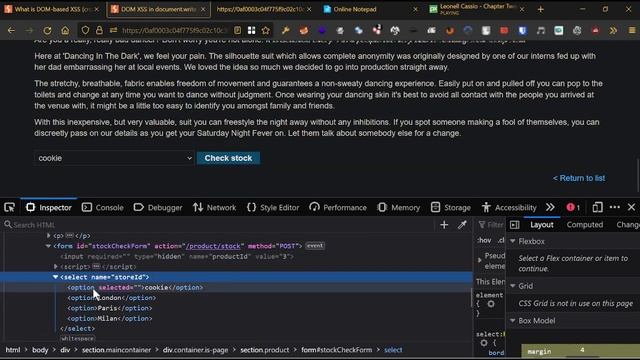This screenshot has height=360, width=640.
Task: Click the section.maincontainer breadcrumb
Action: pos(116,350)
